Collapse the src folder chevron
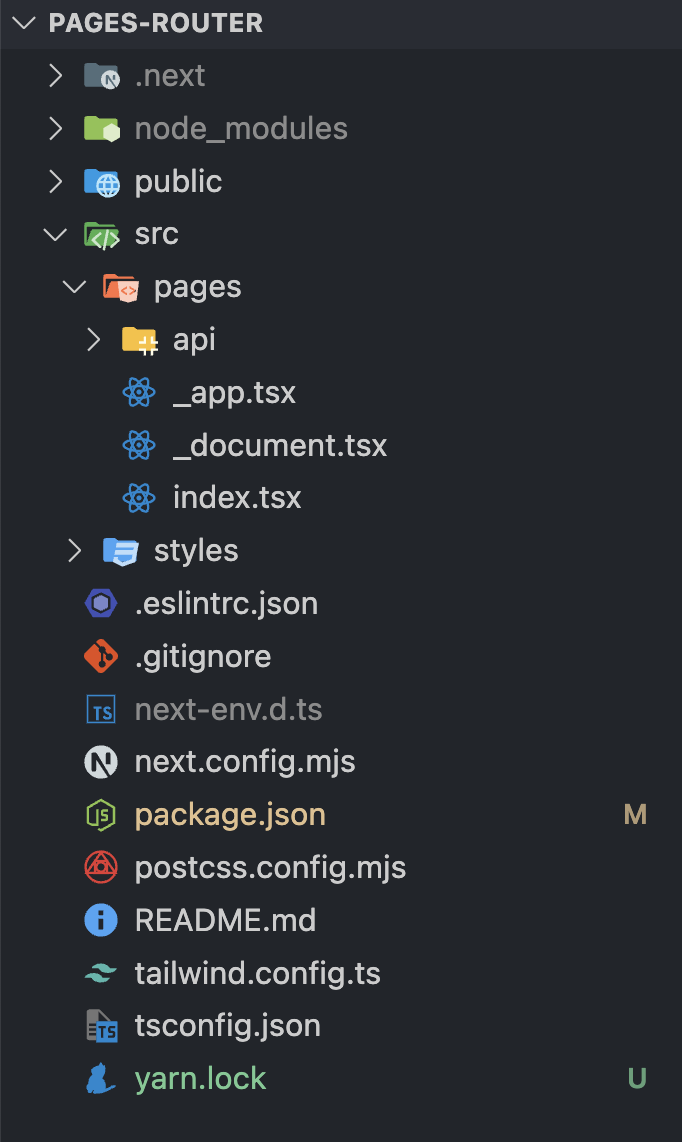This screenshot has width=682, height=1142. [x=55, y=235]
